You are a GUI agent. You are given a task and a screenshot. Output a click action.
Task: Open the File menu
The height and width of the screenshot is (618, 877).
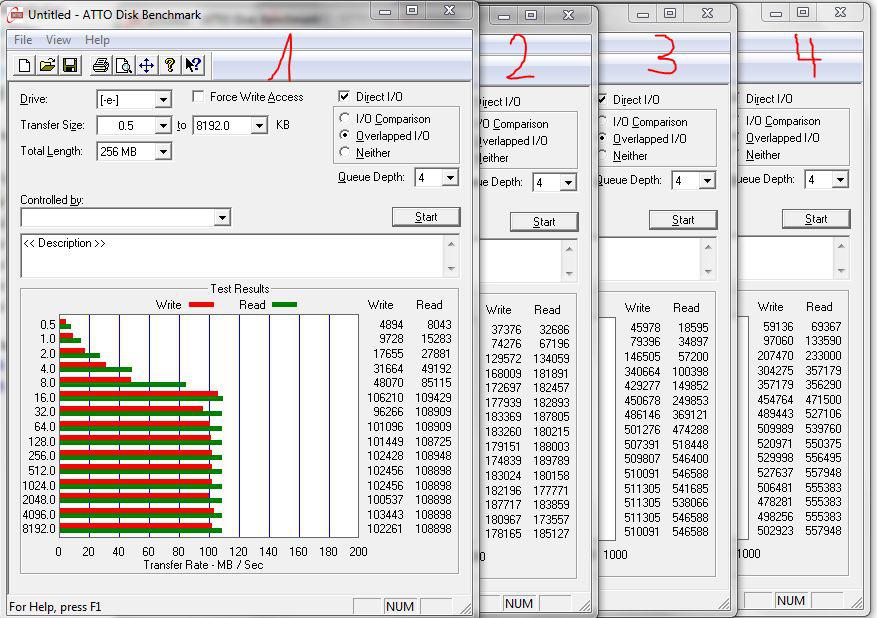point(23,40)
